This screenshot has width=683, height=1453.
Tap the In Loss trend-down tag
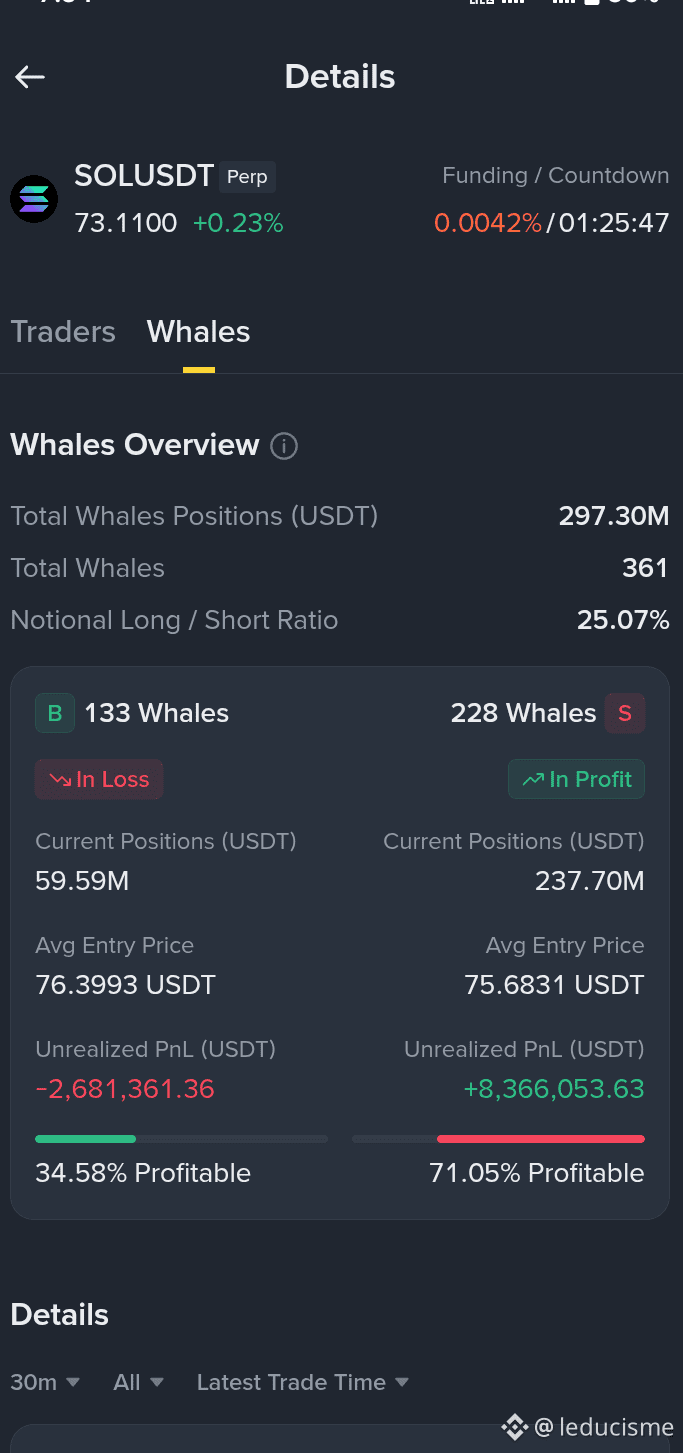click(99, 780)
